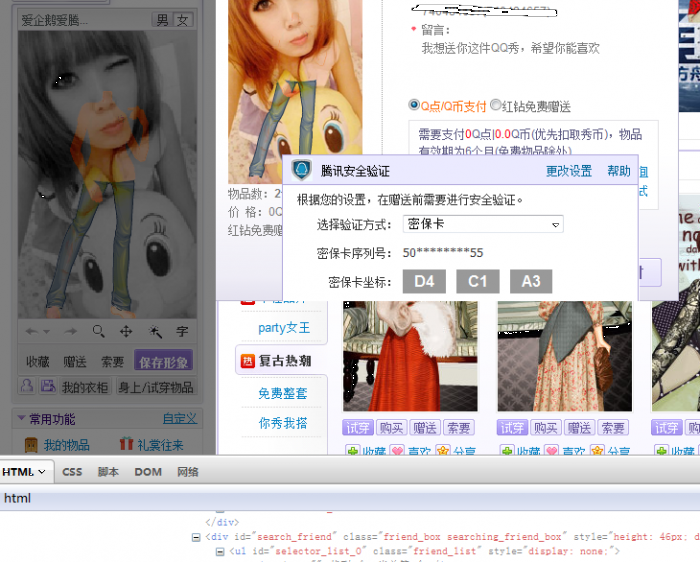The height and width of the screenshot is (562, 700).
Task: Collapse the search_friend div node
Action: 196,537
